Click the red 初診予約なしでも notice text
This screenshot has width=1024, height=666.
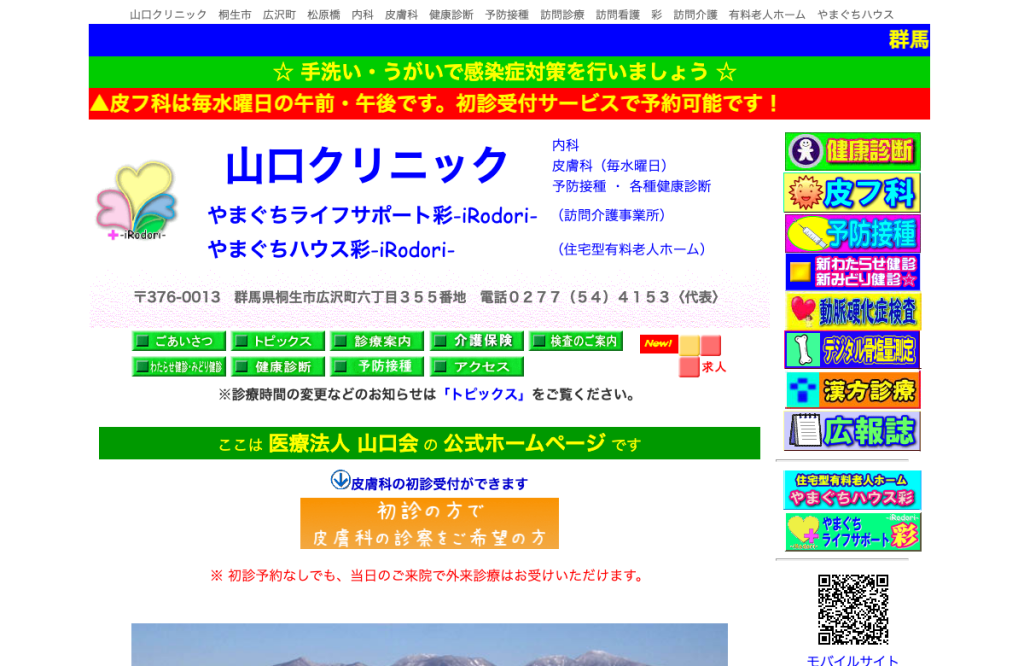click(x=426, y=575)
